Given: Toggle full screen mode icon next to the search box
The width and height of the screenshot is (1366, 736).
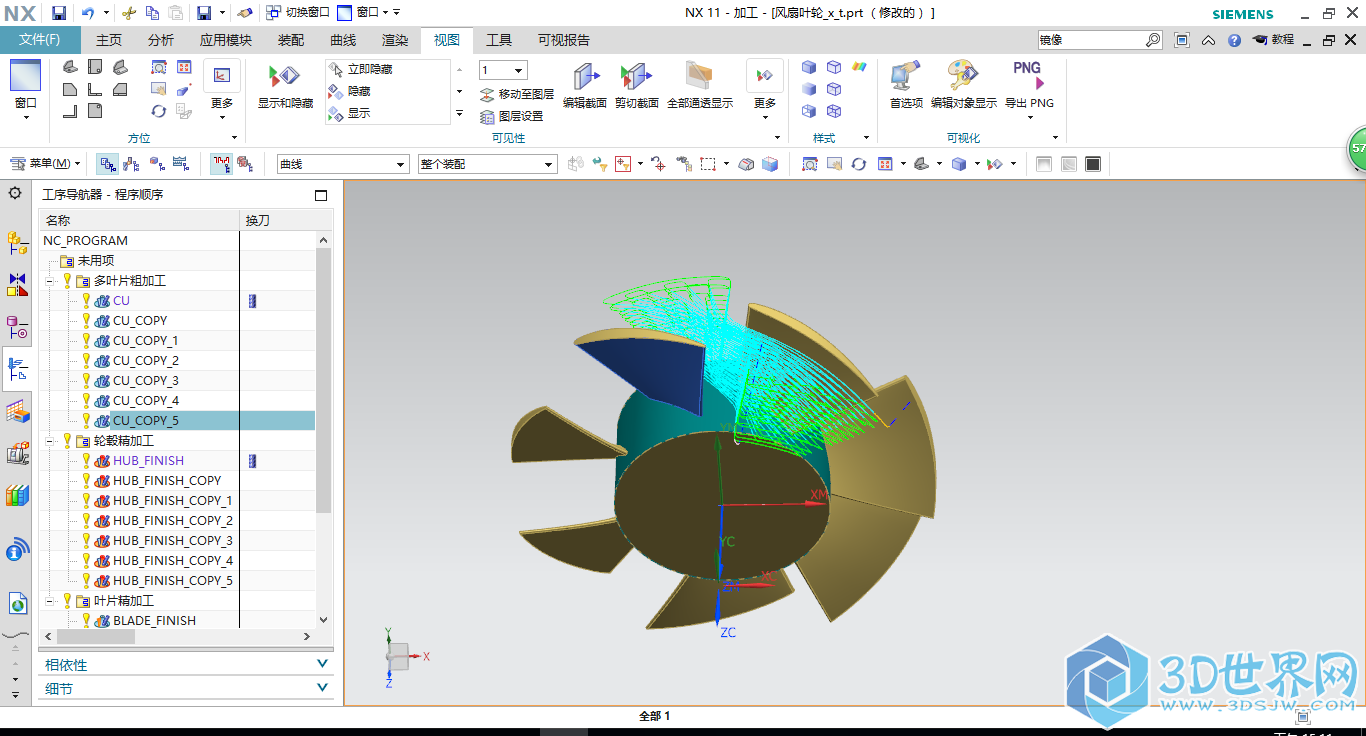Looking at the screenshot, I should [x=1182, y=40].
